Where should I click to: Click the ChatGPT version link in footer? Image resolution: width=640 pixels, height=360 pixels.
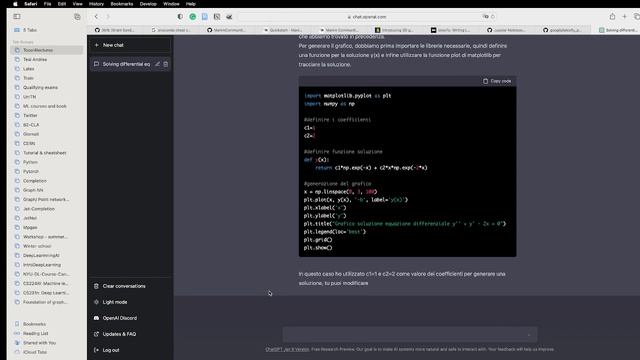pos(287,349)
